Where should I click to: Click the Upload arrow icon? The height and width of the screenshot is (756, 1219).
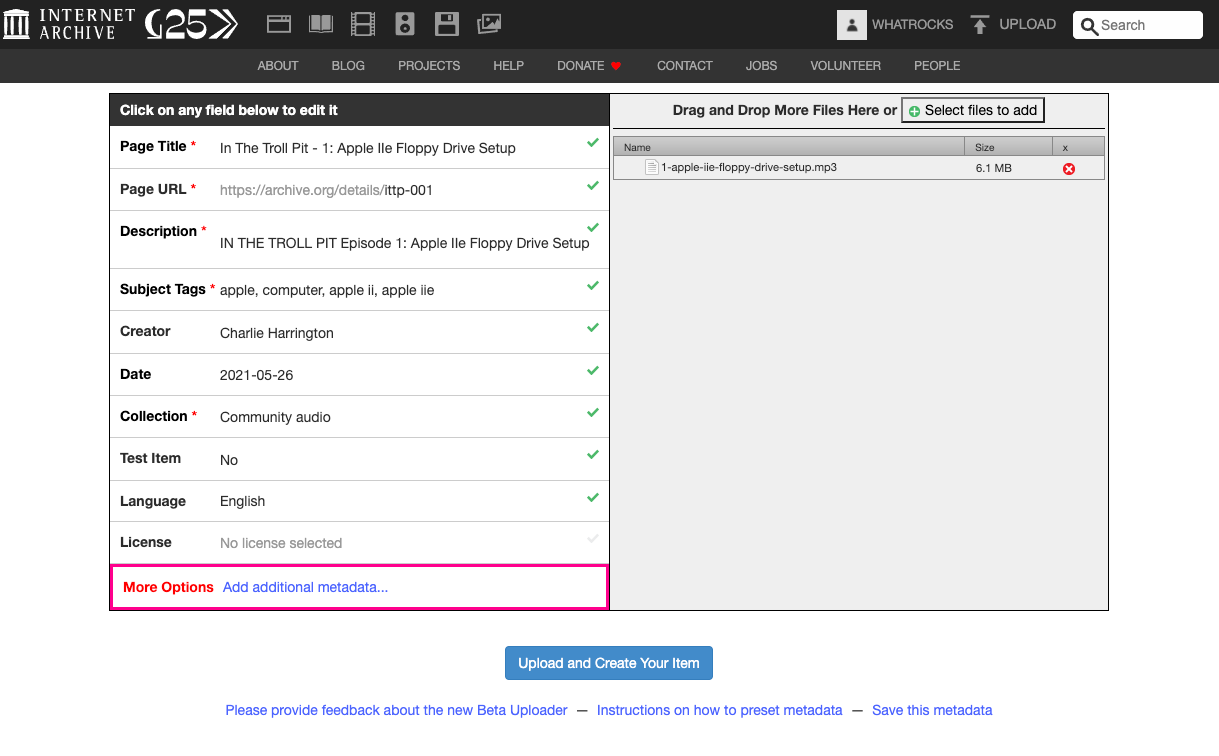(x=980, y=25)
